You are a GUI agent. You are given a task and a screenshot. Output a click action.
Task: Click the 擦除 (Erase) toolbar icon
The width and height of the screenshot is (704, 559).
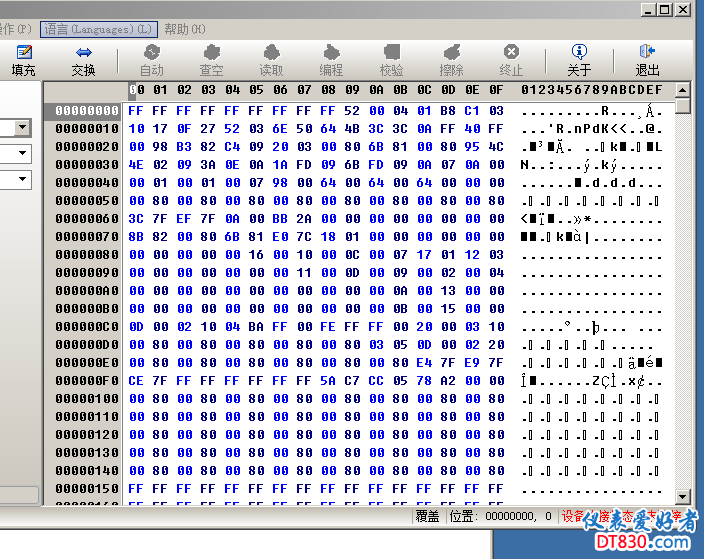coord(451,60)
